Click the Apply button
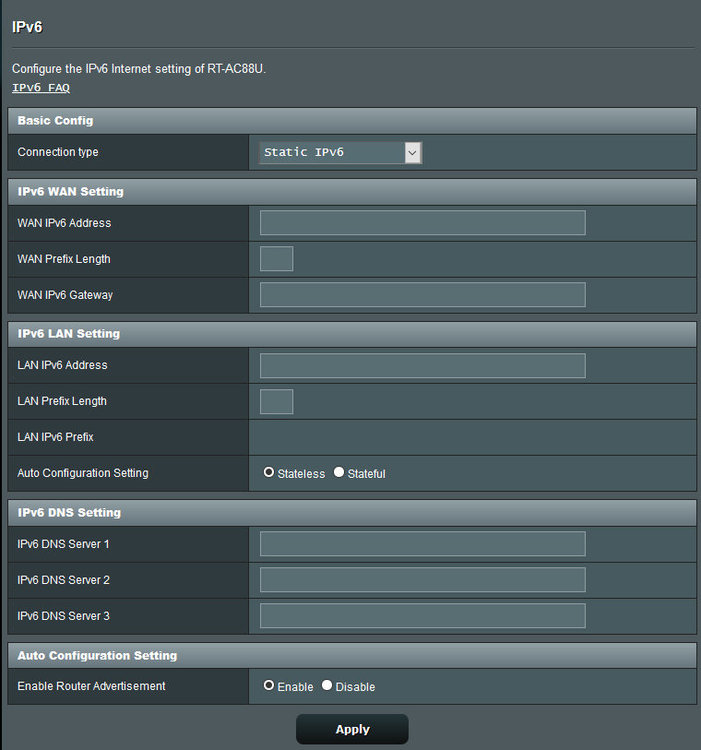 pos(352,729)
